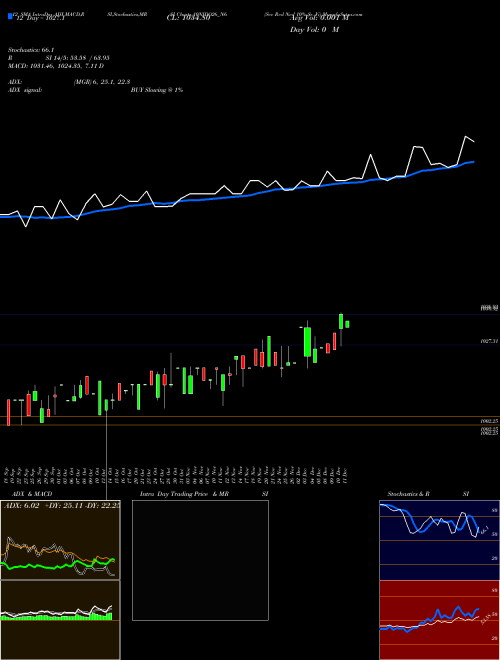The image size is (500, 660).
Task: Click the 'Stochastics & RSI' panel title
Action: click(428, 494)
